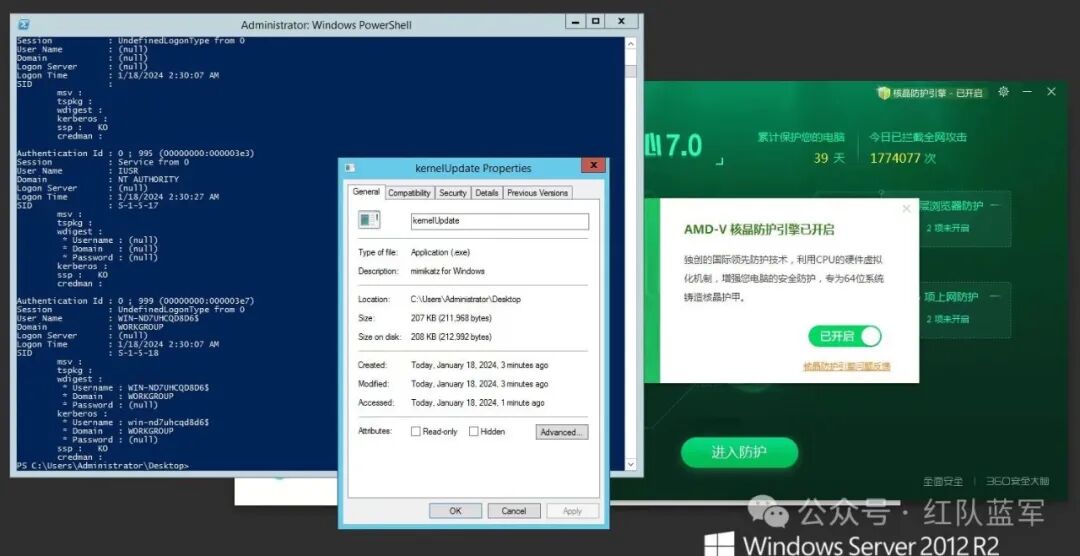
Task: Click the 'IUSR' user name in PowerShell
Action: click(128, 171)
